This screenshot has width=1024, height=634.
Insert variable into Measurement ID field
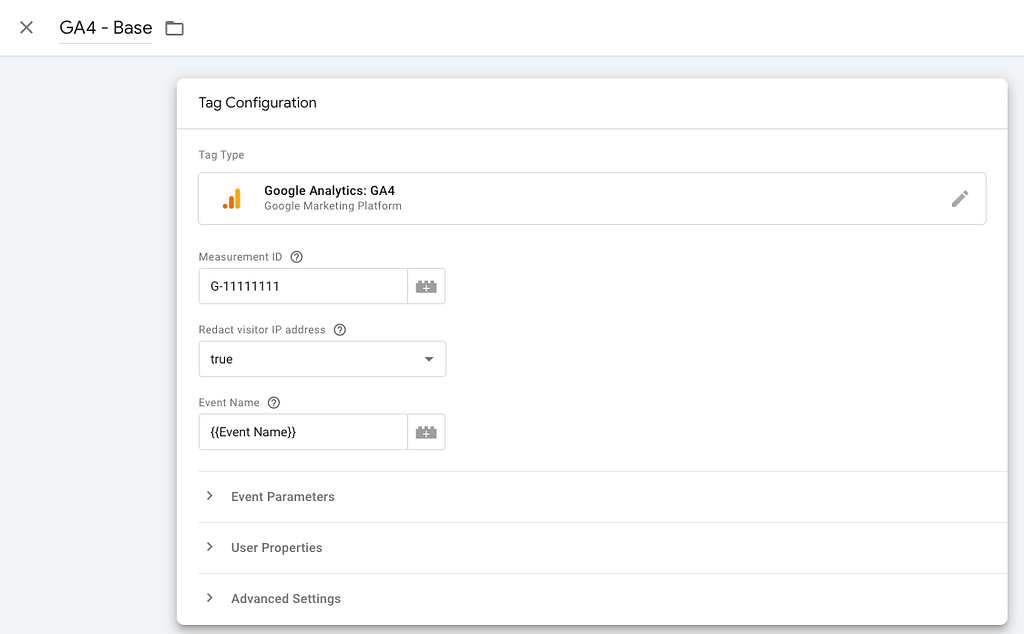pyautogui.click(x=426, y=286)
